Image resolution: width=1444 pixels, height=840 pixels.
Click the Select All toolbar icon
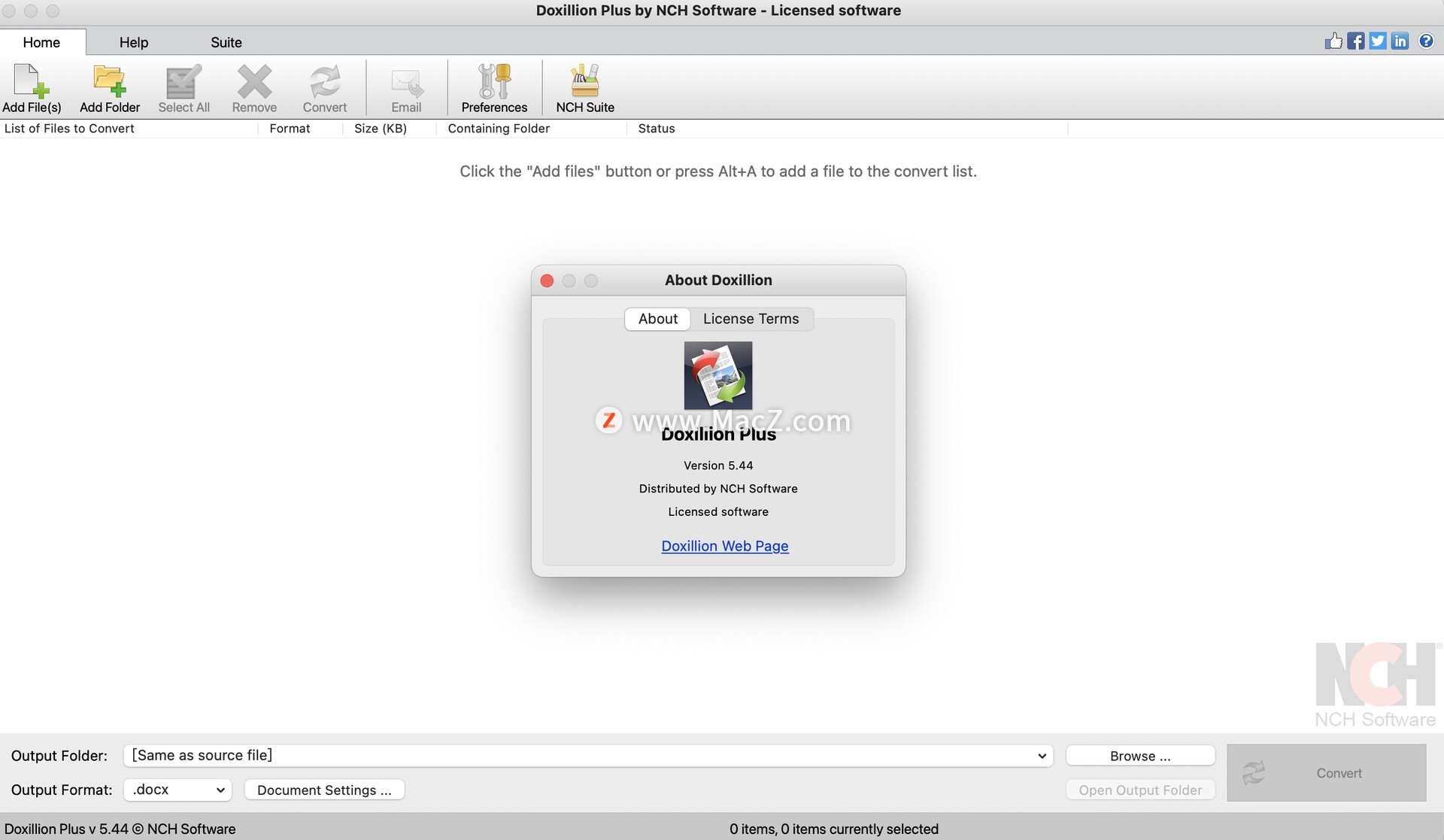184,88
